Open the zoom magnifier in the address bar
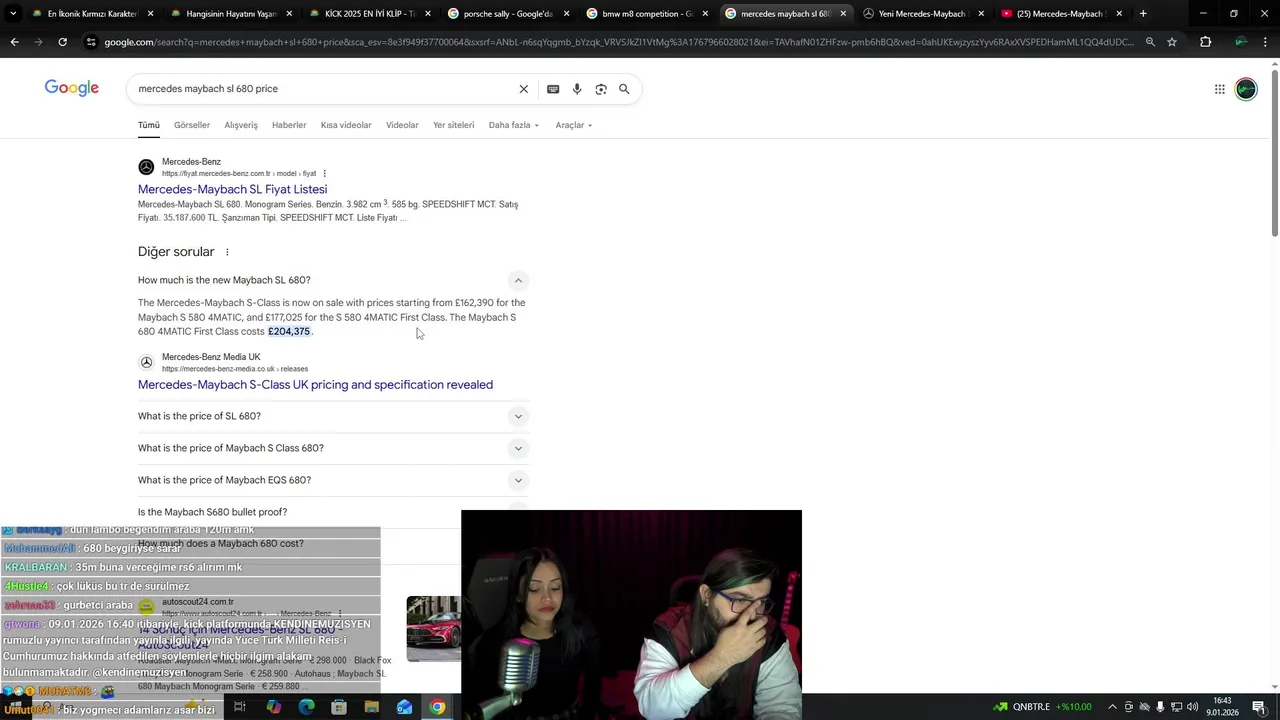This screenshot has height=720, width=1280. pyautogui.click(x=1150, y=42)
